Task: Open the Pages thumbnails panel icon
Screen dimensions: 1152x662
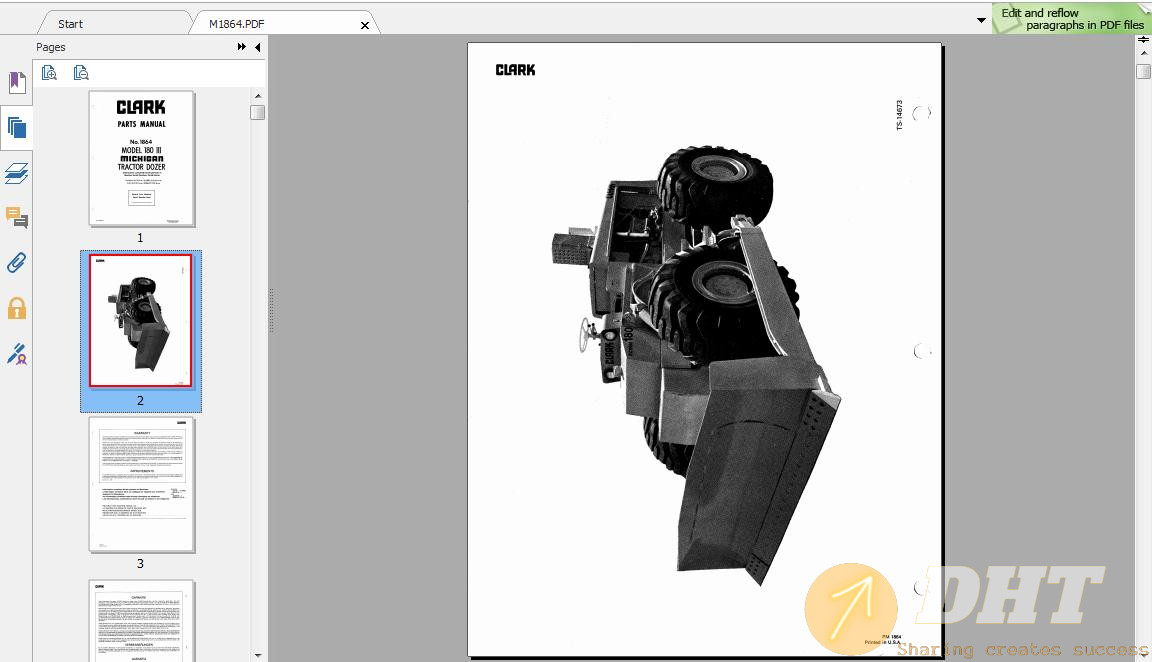Action: tap(17, 128)
